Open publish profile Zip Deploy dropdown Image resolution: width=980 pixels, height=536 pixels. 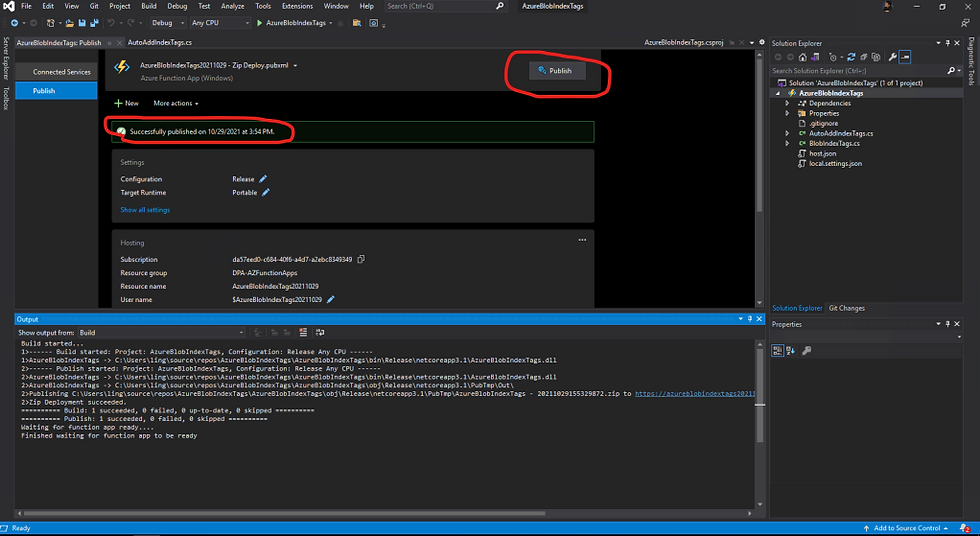pos(296,66)
